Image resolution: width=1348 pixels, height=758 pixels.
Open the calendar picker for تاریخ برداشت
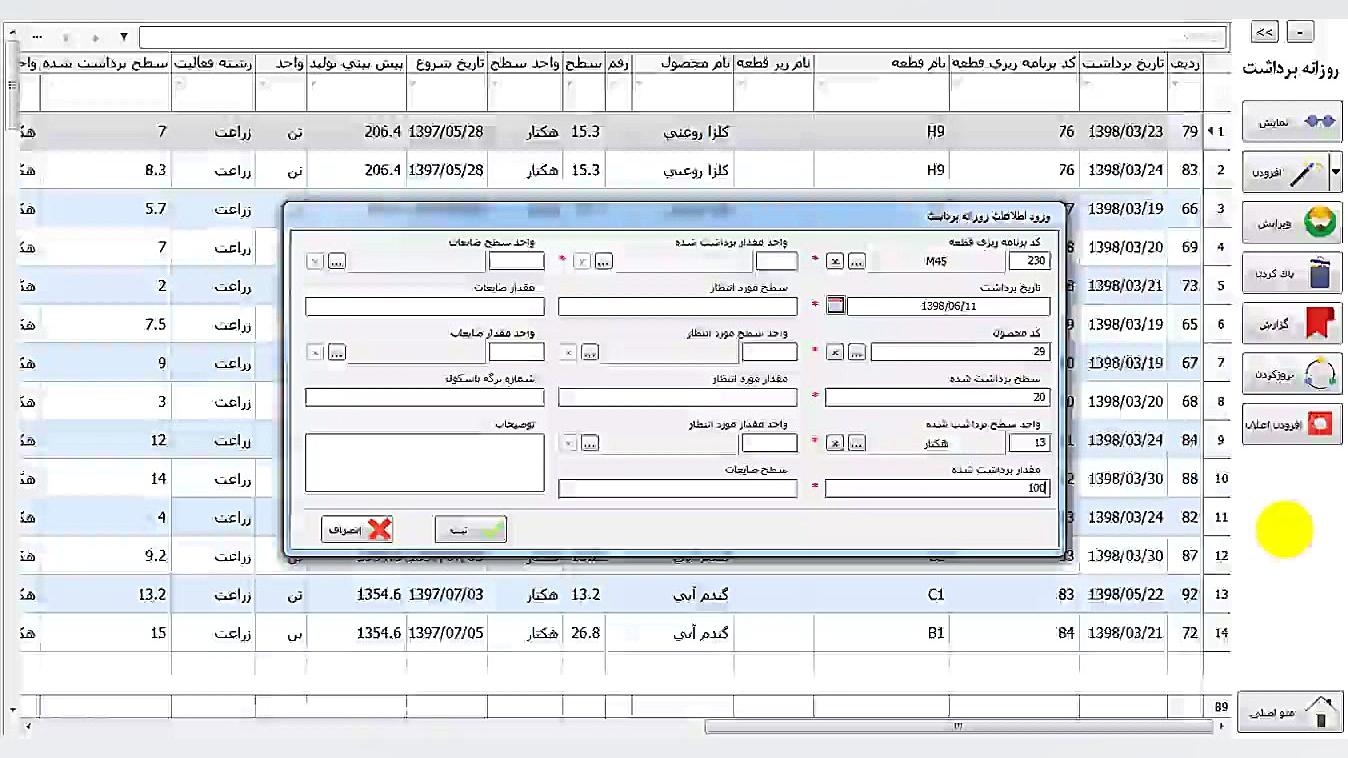[x=836, y=306]
